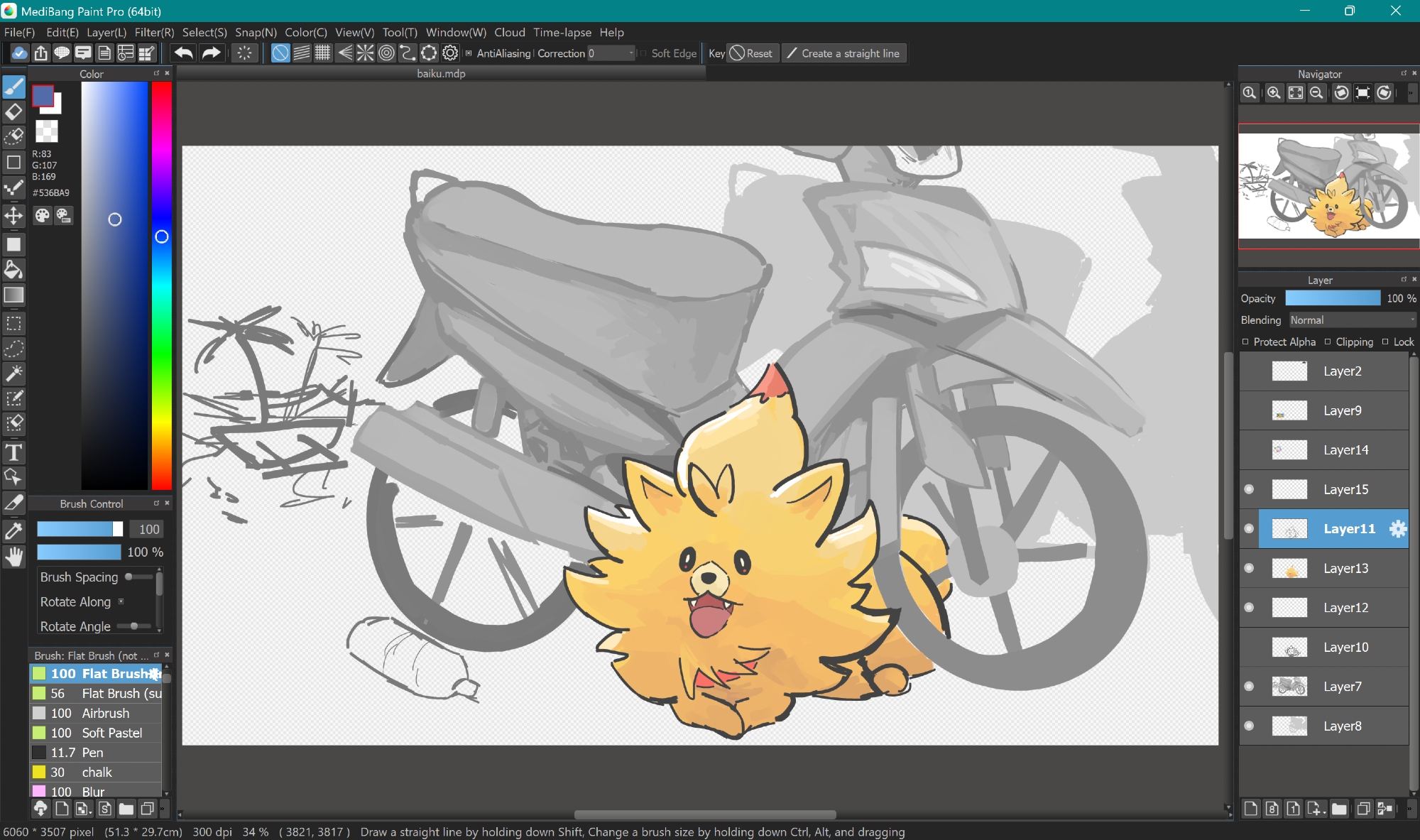Open the Layer menu
Image resolution: width=1420 pixels, height=840 pixels.
pos(106,32)
